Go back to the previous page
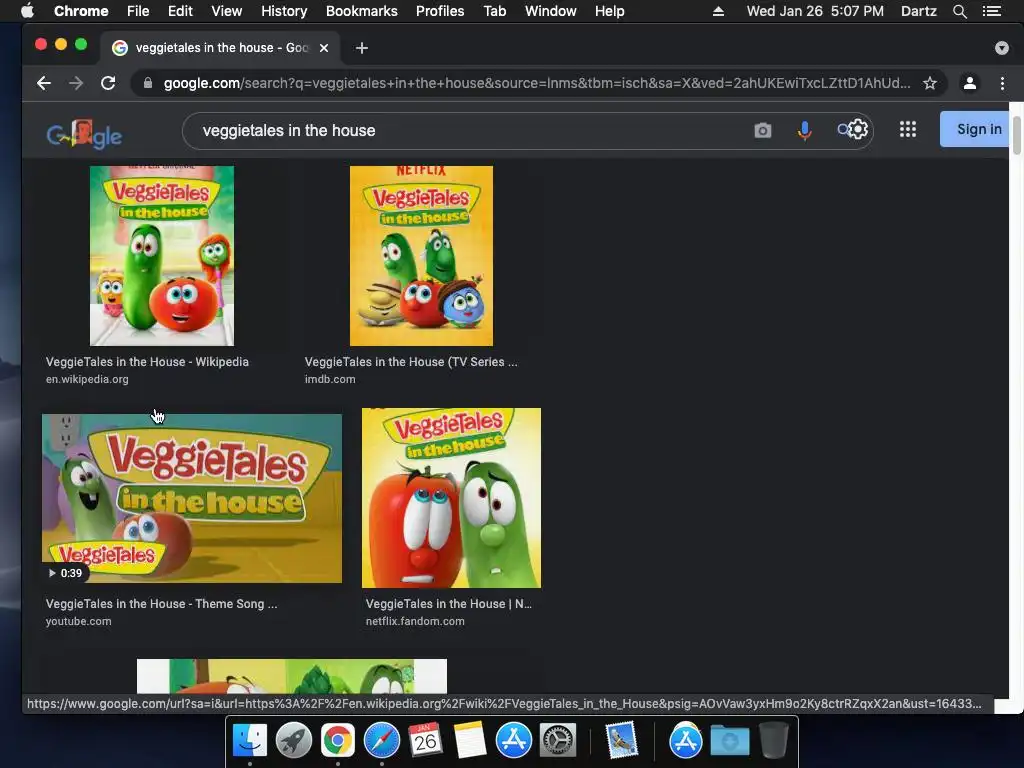The height and width of the screenshot is (768, 1024). pyautogui.click(x=44, y=83)
